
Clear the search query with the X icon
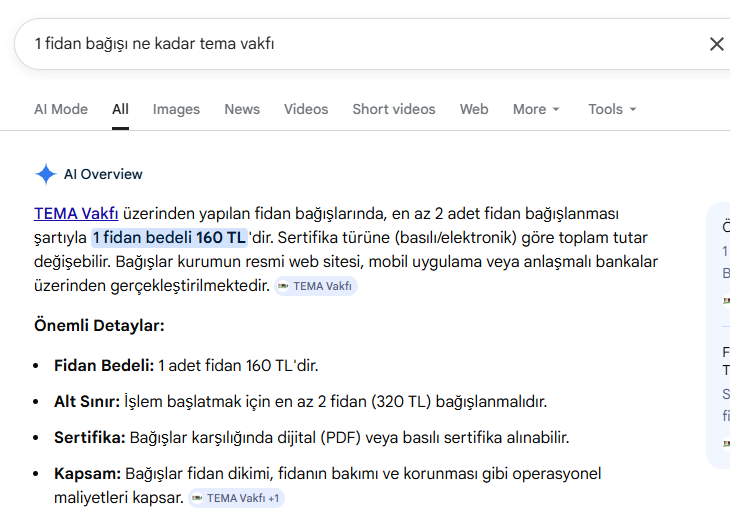(716, 44)
